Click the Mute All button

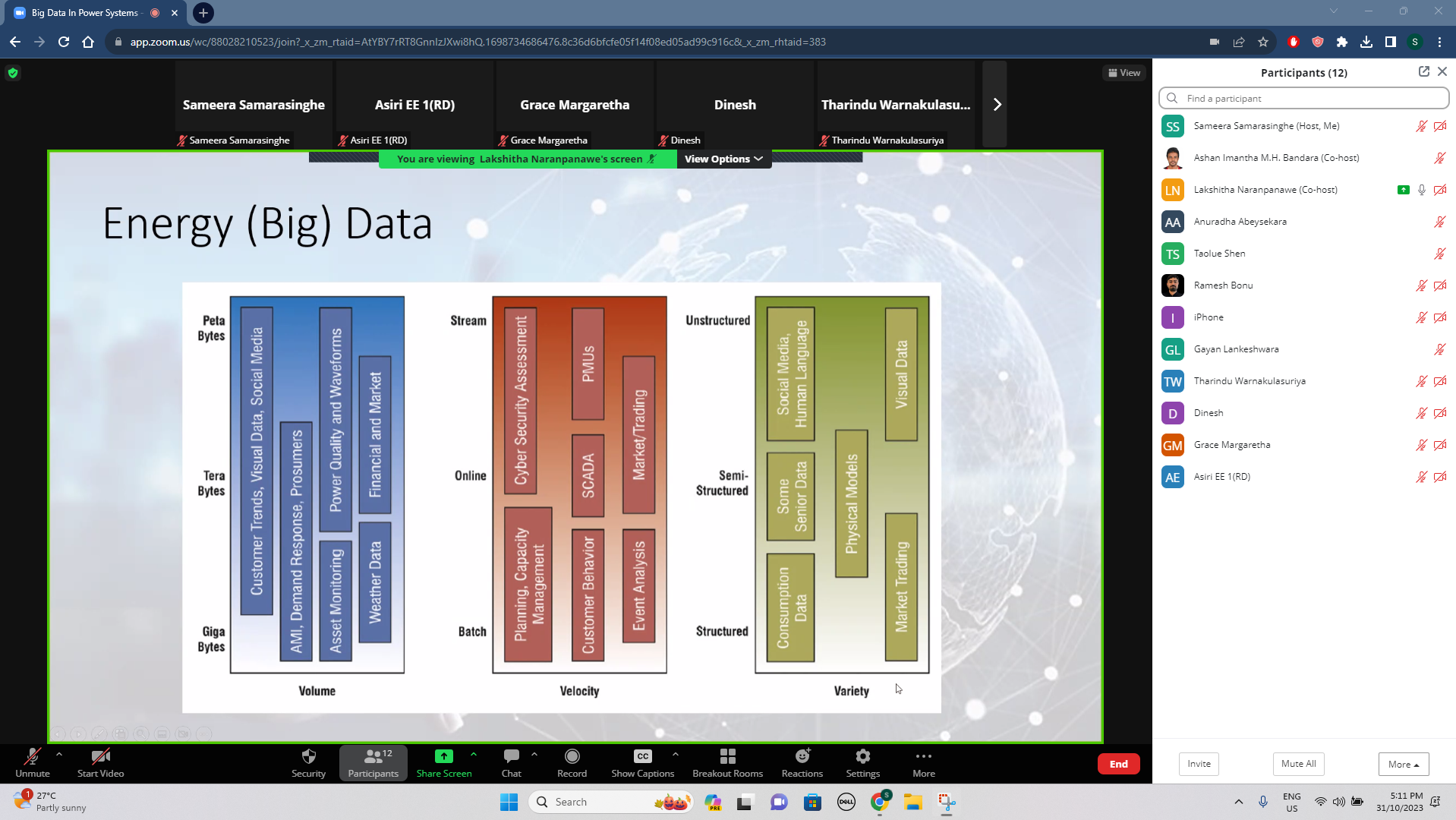click(x=1298, y=764)
